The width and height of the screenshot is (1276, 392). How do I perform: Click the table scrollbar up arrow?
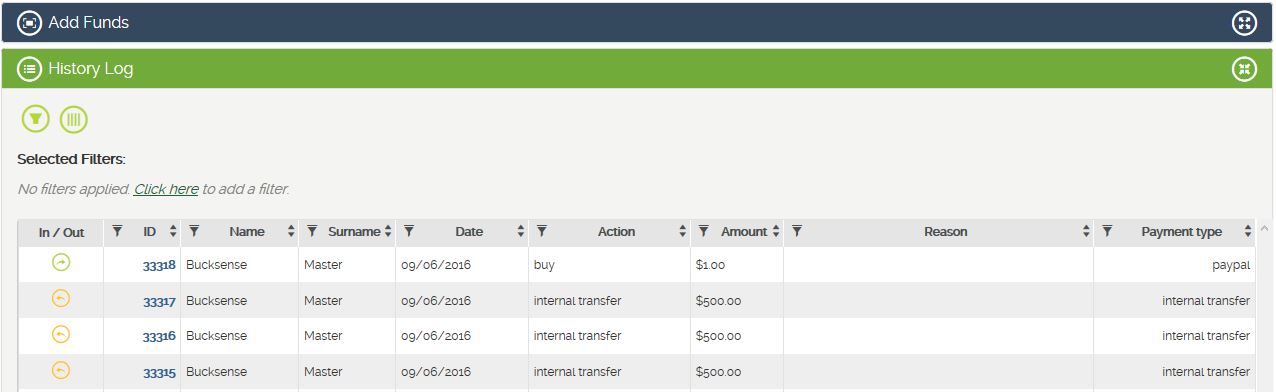tap(1263, 229)
